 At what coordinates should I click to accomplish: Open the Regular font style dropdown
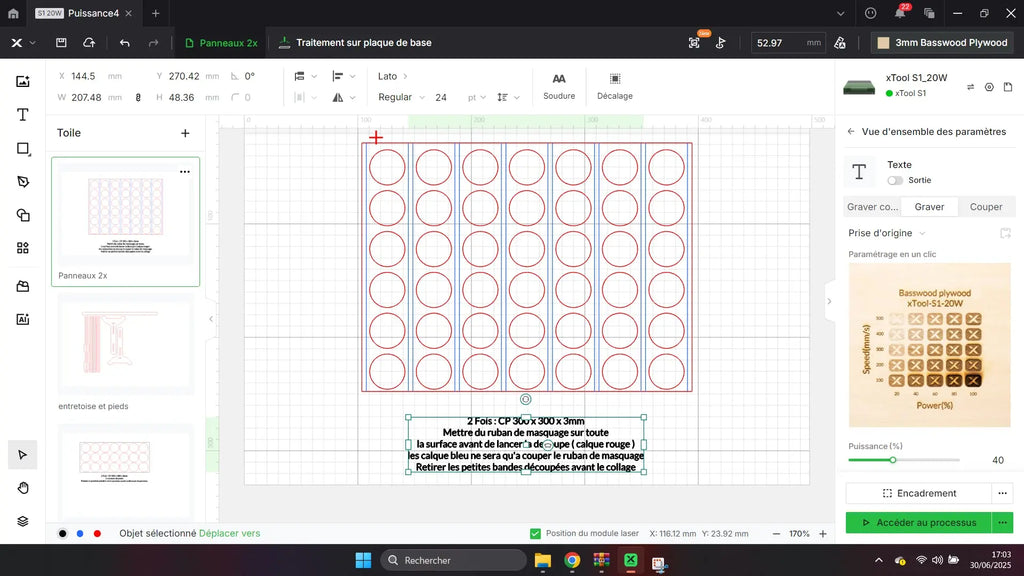401,97
